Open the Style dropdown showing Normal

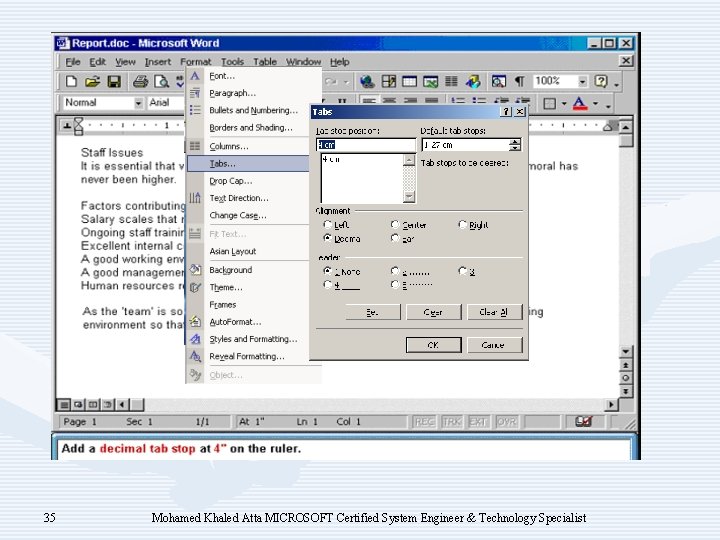[138, 103]
